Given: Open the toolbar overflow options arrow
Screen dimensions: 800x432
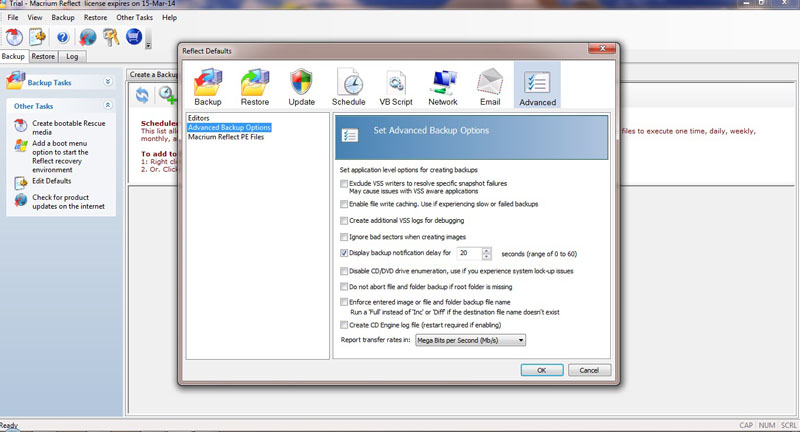Looking at the screenshot, I should 148,45.
